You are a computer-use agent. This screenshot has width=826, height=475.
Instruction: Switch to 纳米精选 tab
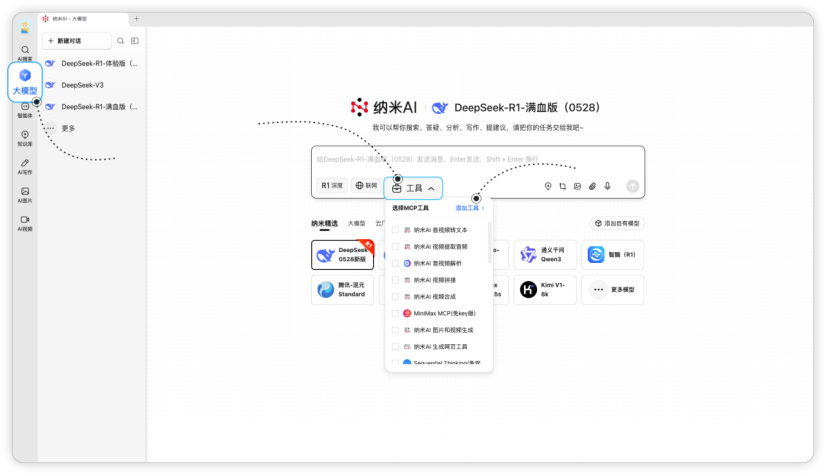click(x=324, y=223)
